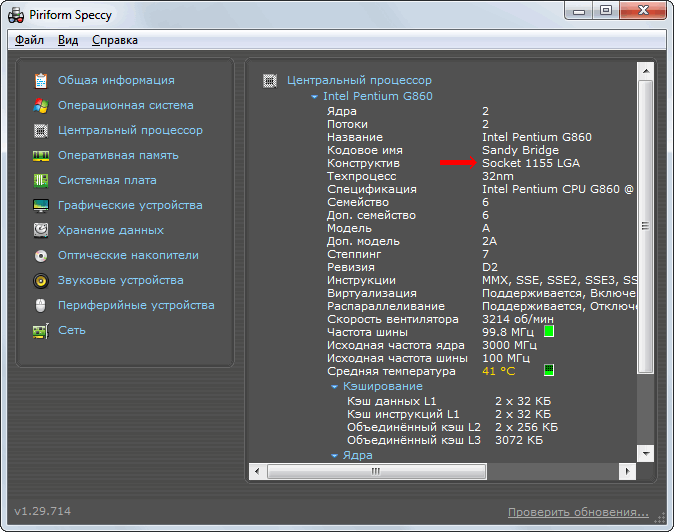The image size is (674, 532).
Task: Click the disc icon for Оптические накопители
Action: [41, 256]
